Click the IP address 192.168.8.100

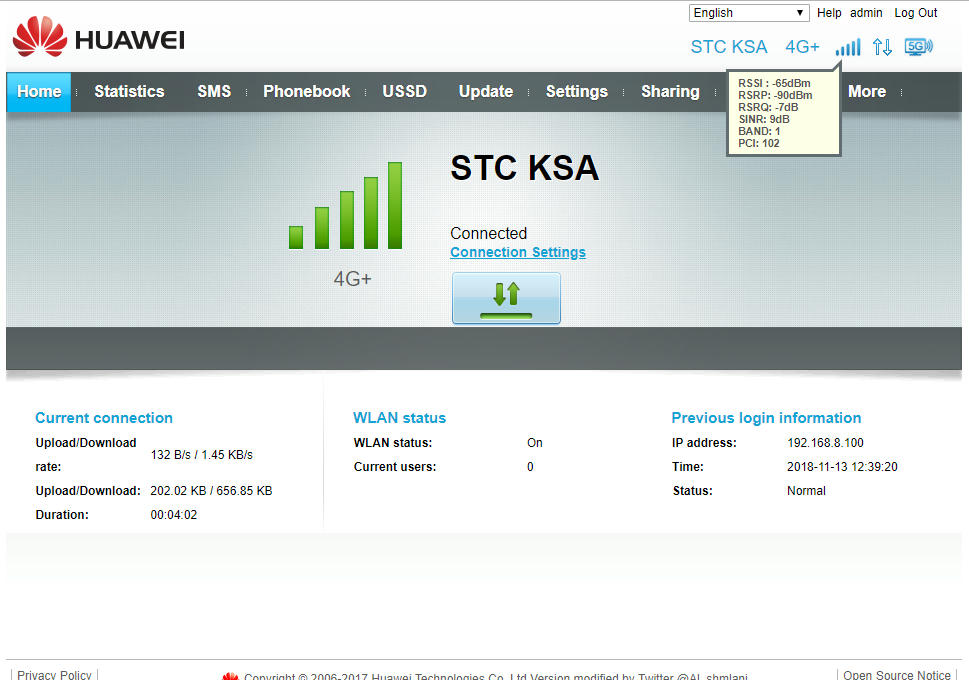click(x=825, y=443)
